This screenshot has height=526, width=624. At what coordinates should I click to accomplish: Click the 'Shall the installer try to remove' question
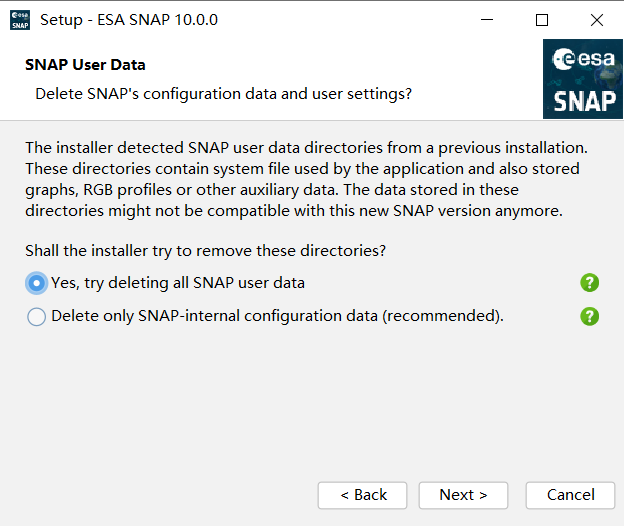205,251
